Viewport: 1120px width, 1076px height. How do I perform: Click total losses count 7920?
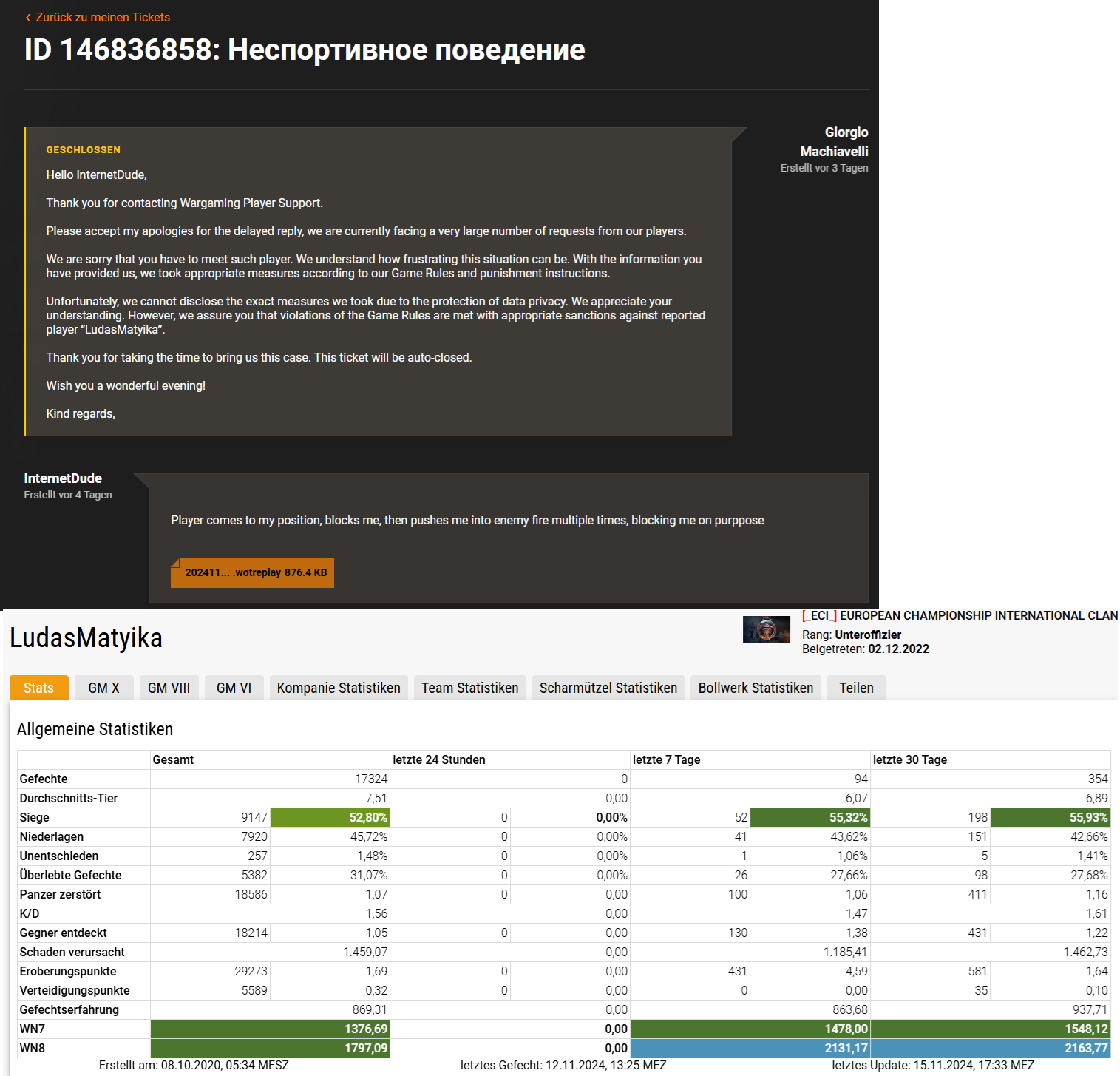pos(254,836)
